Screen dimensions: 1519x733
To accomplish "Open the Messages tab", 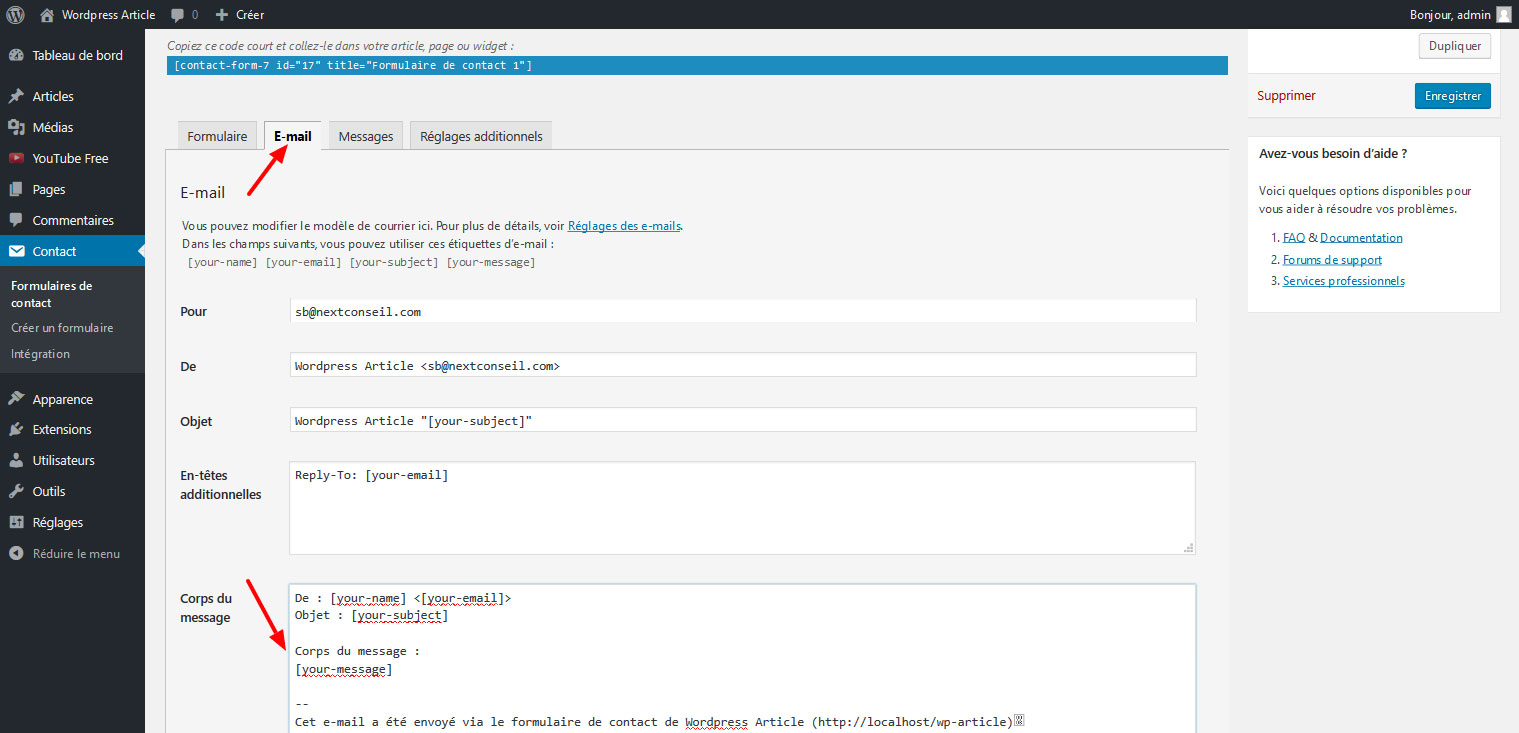I will (366, 136).
